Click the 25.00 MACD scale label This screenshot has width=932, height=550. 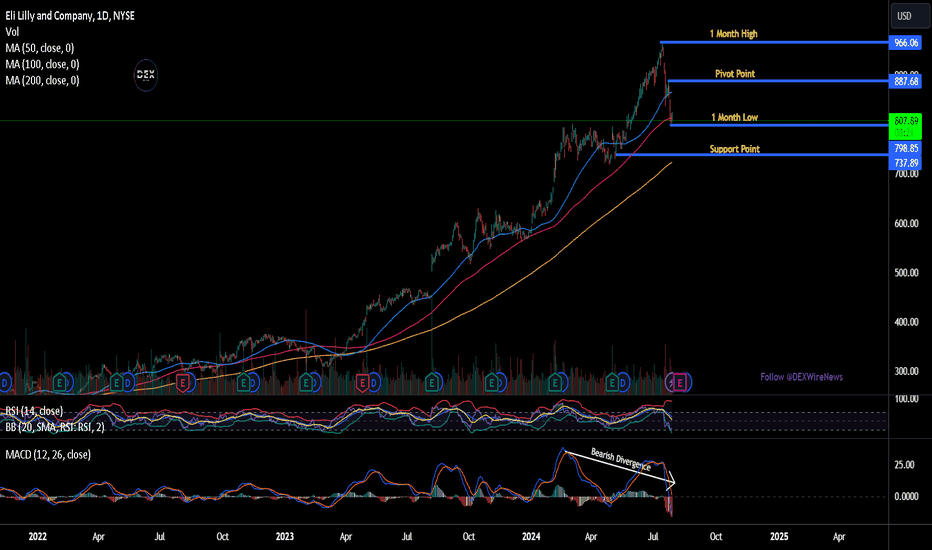pos(905,465)
